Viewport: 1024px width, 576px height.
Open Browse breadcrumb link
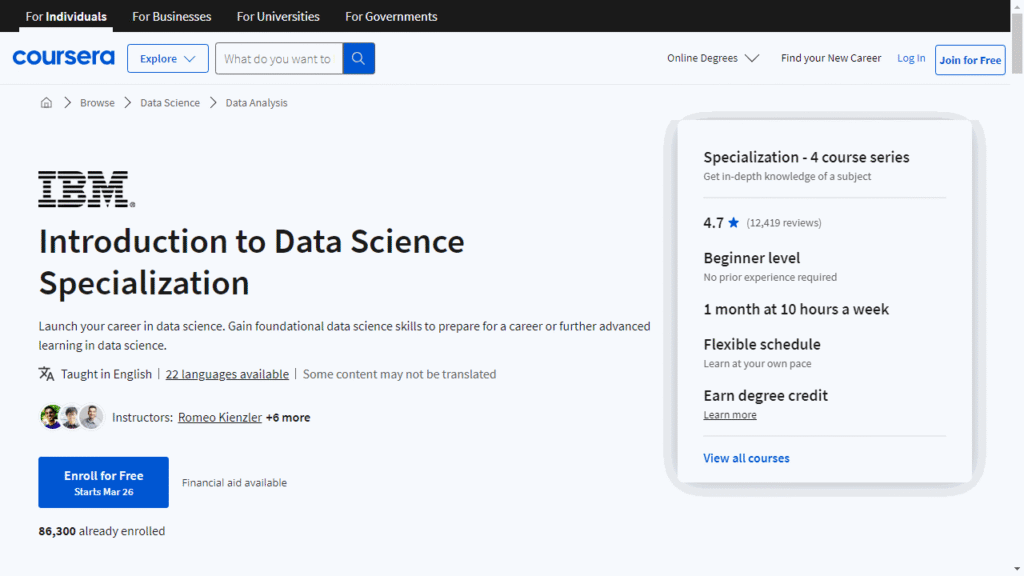pos(97,103)
